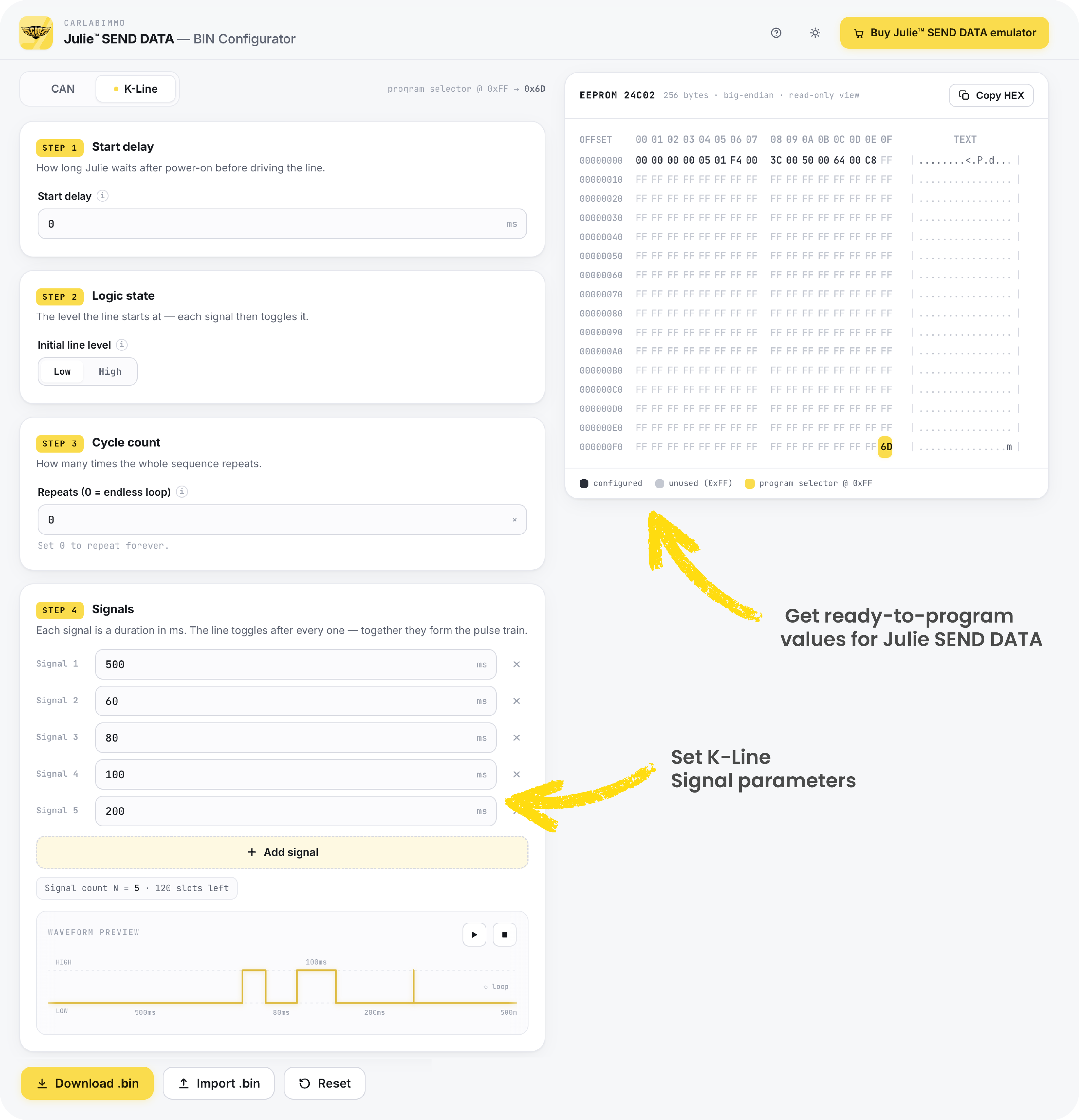Screen dimensions: 1079x1120
Task: Focus the Start delay input field
Action: coord(282,224)
